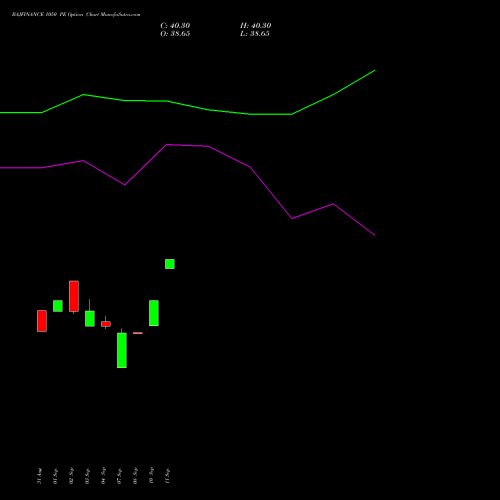Click the open value 'O: 38.65'
This screenshot has height=500, width=500.
[175, 34]
